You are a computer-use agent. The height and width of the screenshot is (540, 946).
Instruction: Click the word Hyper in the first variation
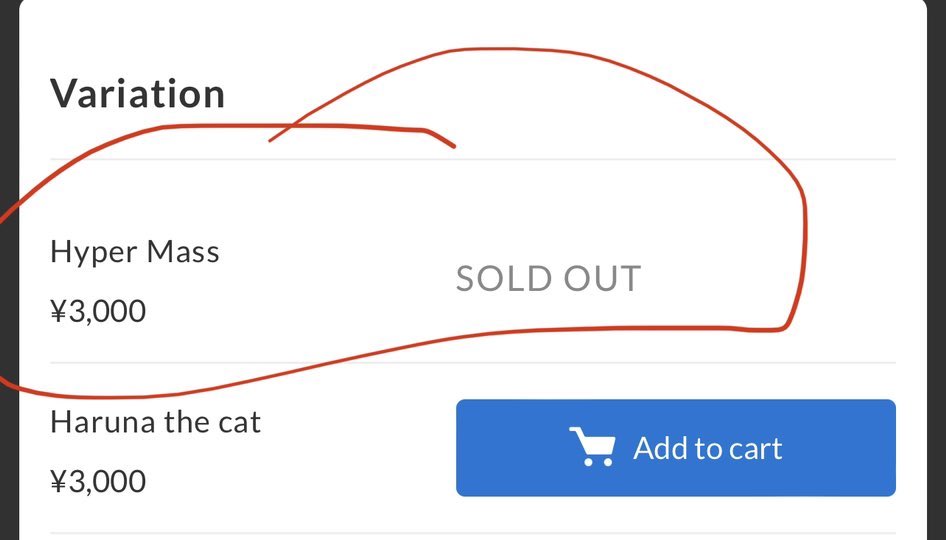pyautogui.click(x=93, y=252)
